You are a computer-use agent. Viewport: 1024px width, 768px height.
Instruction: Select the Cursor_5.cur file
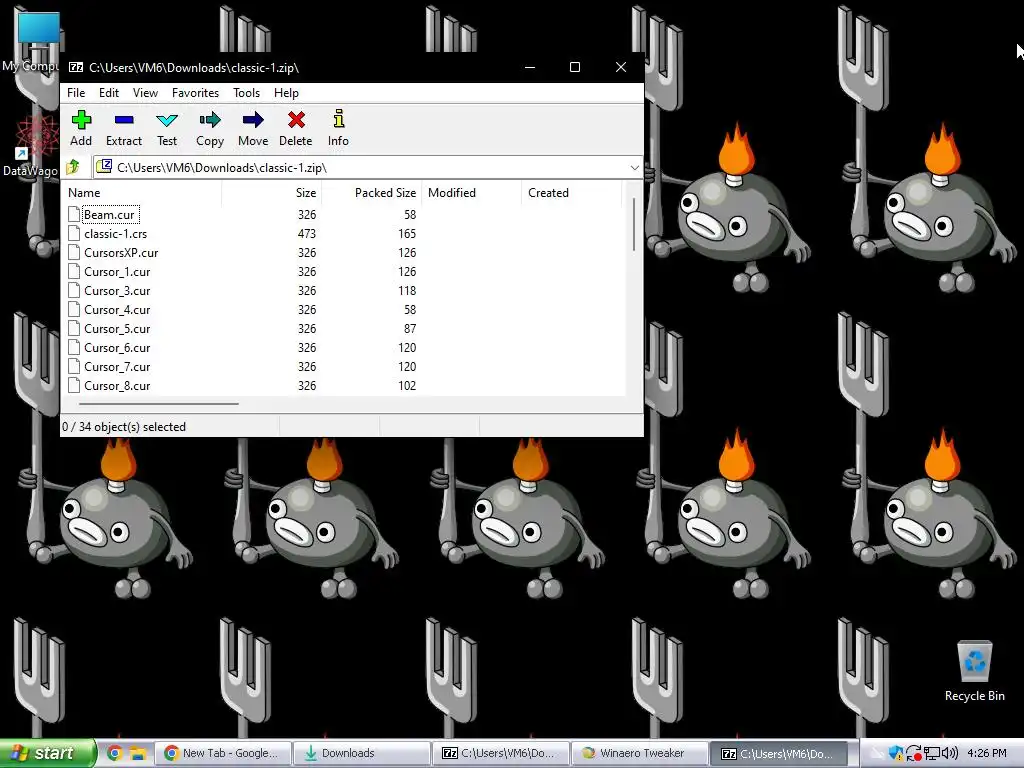tap(117, 328)
